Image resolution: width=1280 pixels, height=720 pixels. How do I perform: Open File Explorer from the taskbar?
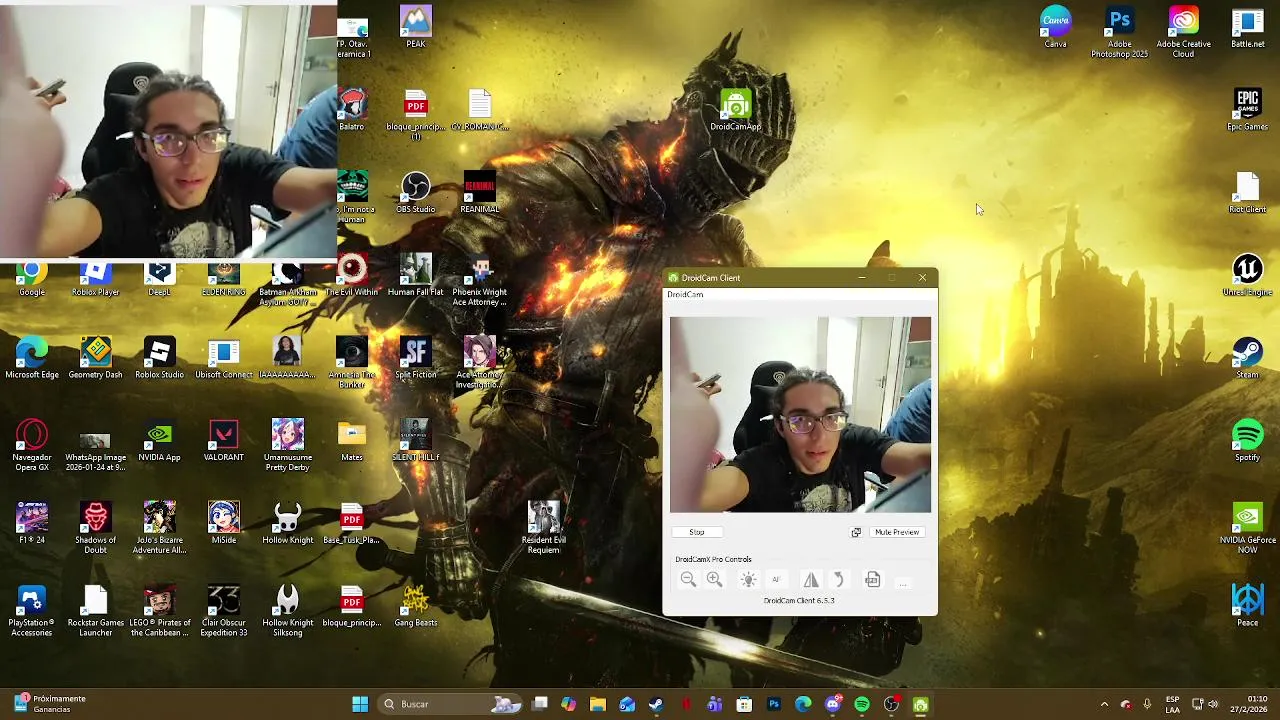597,704
